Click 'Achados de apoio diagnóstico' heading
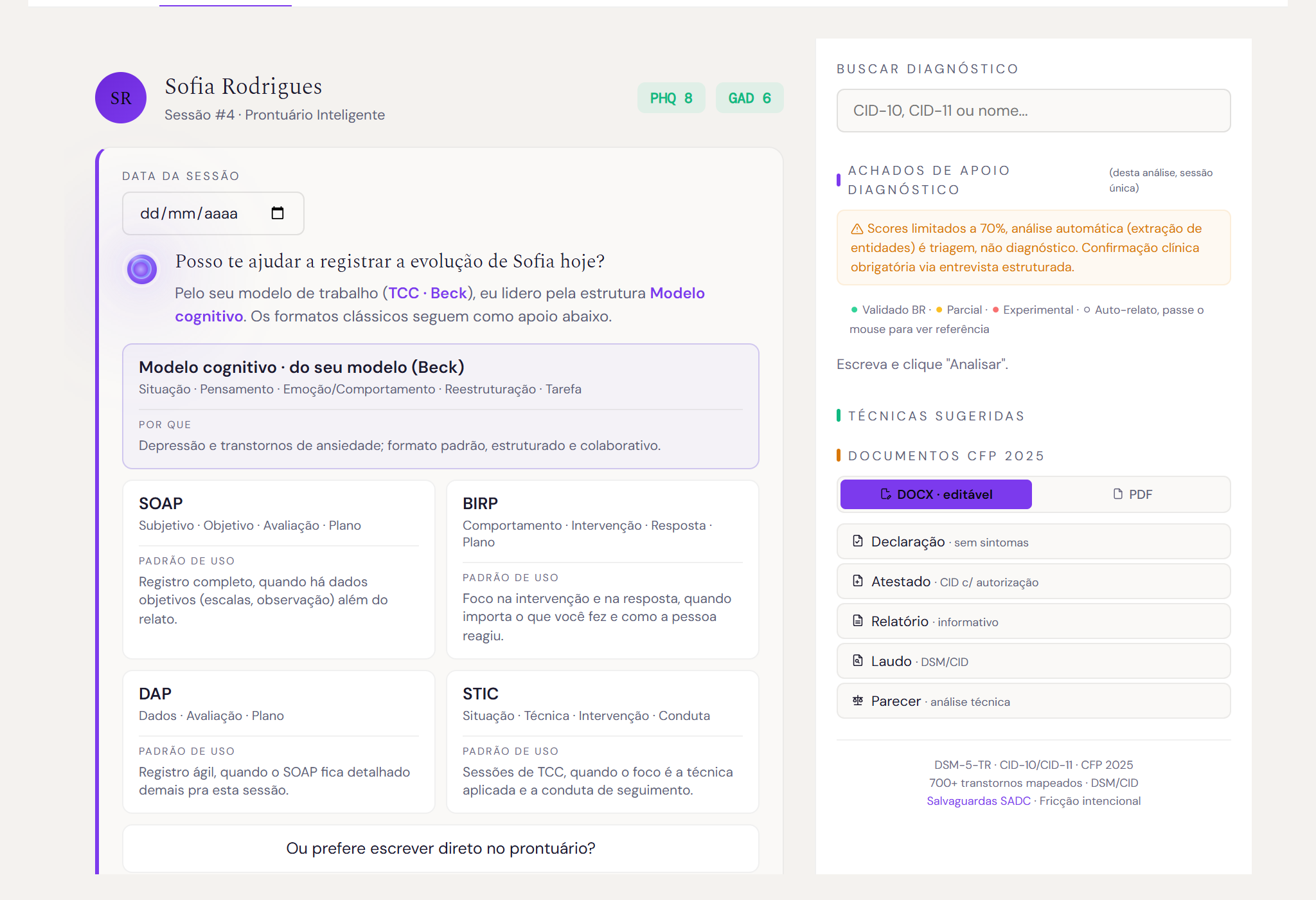Image resolution: width=1316 pixels, height=900 pixels. click(929, 180)
